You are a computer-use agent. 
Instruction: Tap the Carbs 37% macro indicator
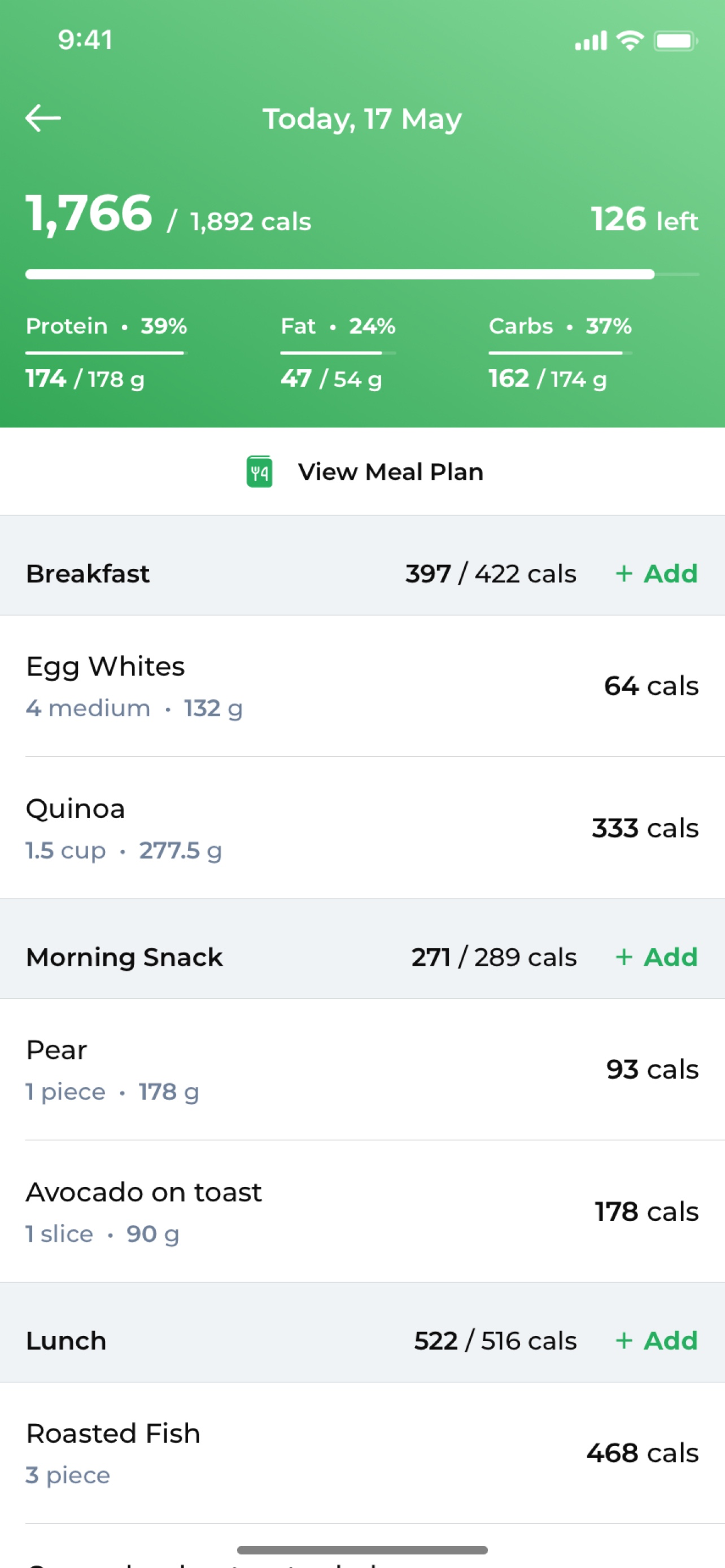pyautogui.click(x=560, y=326)
